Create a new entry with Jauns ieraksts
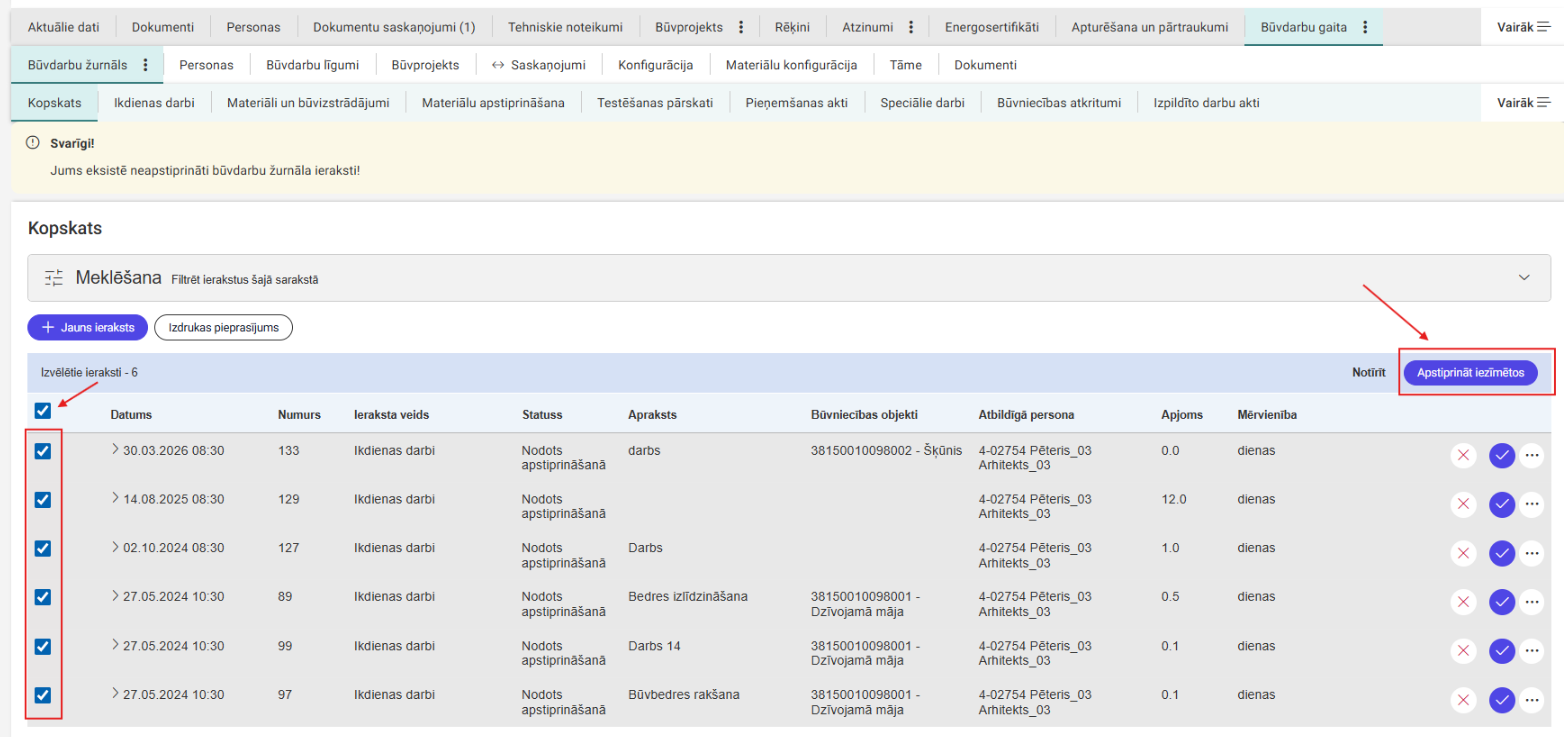1564x737 pixels. [88, 327]
